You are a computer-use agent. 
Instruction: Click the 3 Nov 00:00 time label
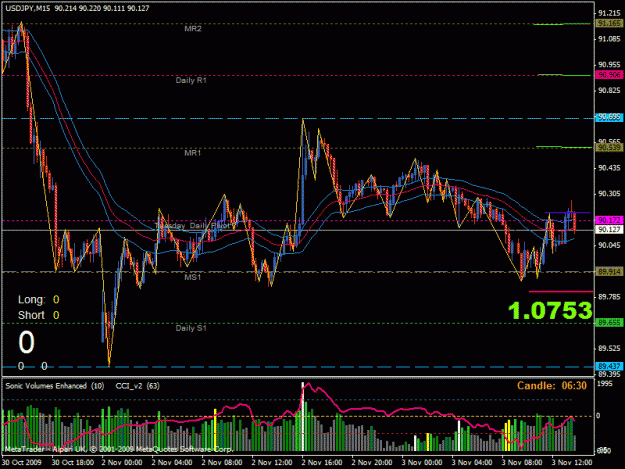[422, 463]
